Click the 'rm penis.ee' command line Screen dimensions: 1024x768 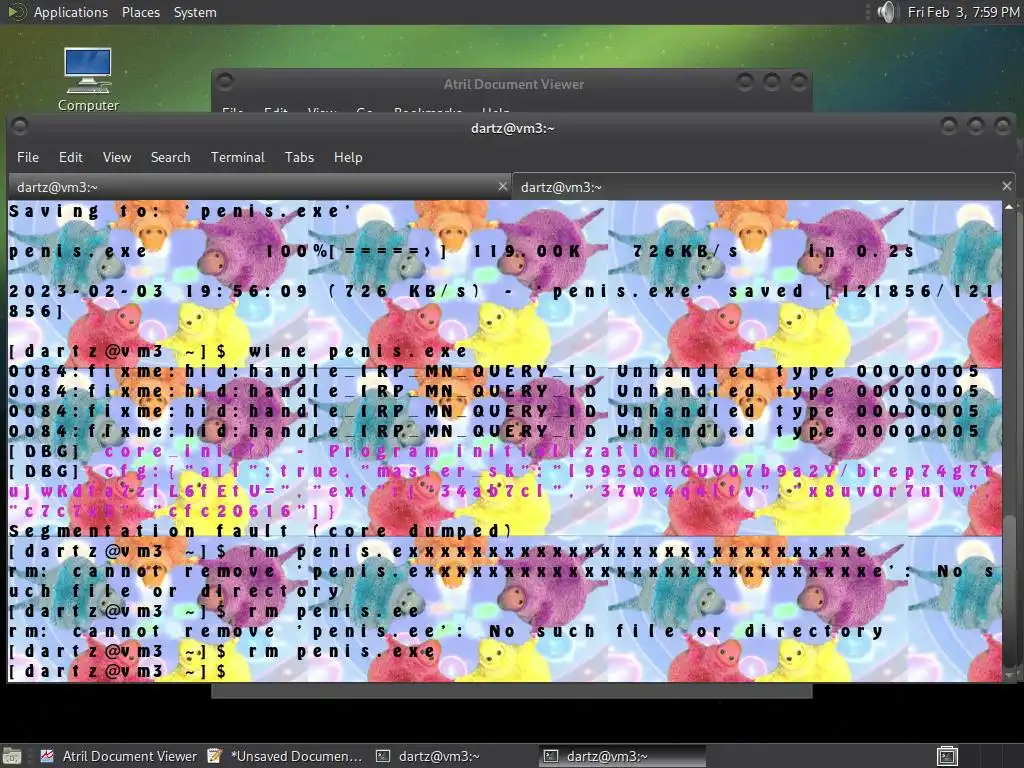tap(214, 611)
